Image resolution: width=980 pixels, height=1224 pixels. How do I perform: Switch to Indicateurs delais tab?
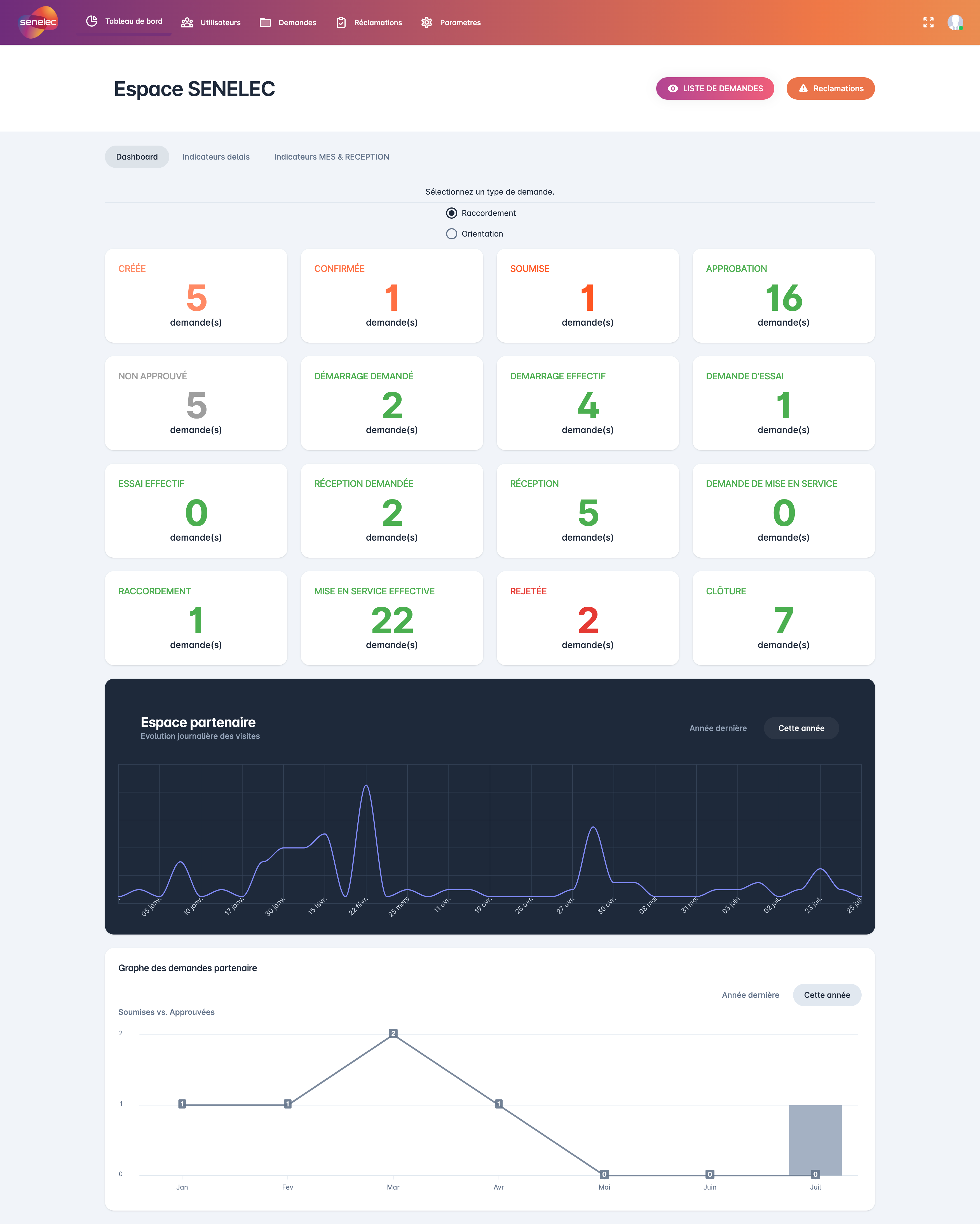(216, 157)
